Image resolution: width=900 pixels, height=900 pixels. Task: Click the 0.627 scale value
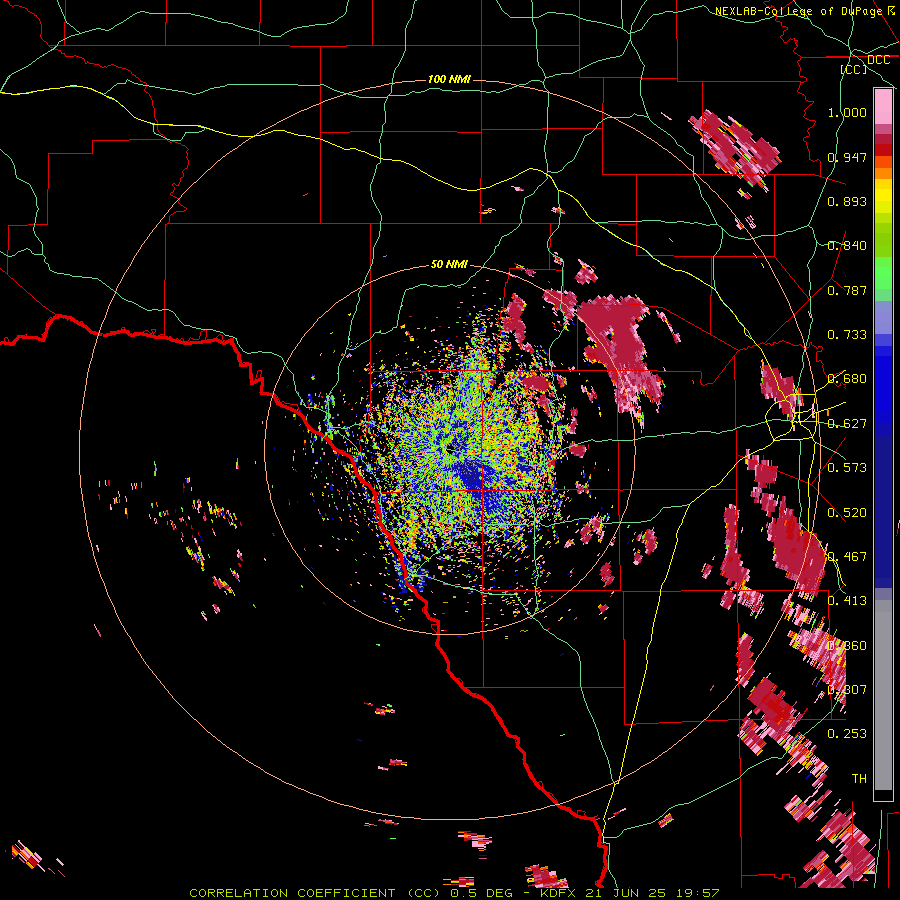pyautogui.click(x=847, y=424)
